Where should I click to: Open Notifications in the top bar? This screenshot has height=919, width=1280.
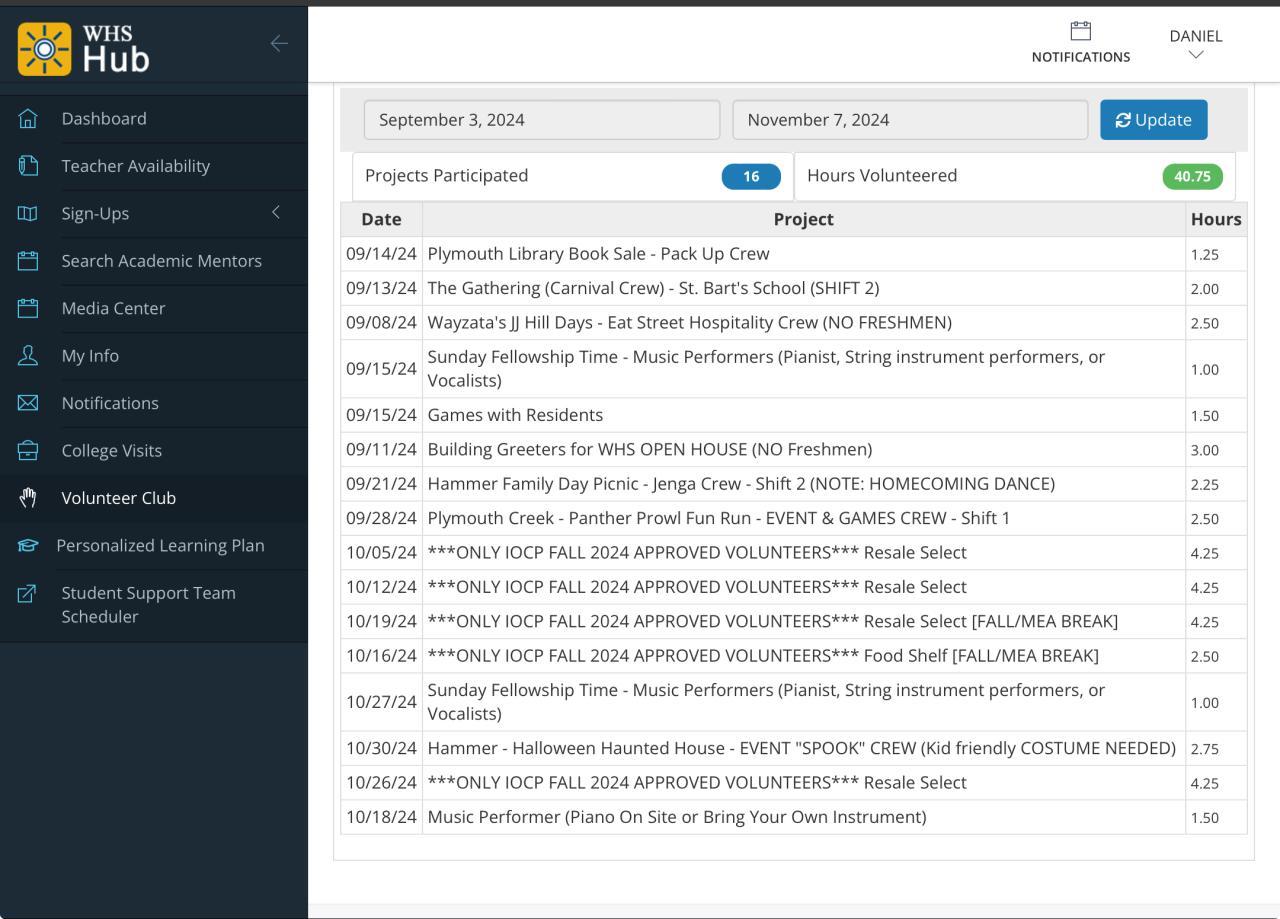click(1080, 44)
